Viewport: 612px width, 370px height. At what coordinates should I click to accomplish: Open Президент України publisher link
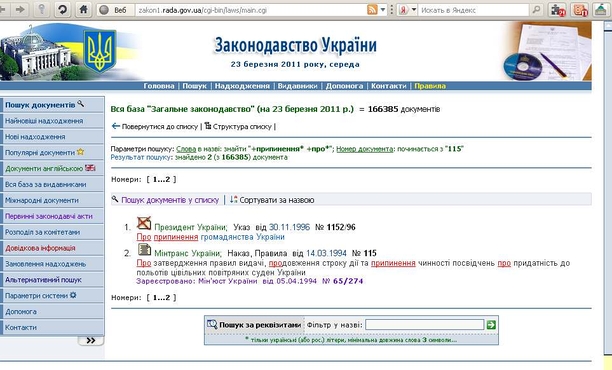click(190, 227)
